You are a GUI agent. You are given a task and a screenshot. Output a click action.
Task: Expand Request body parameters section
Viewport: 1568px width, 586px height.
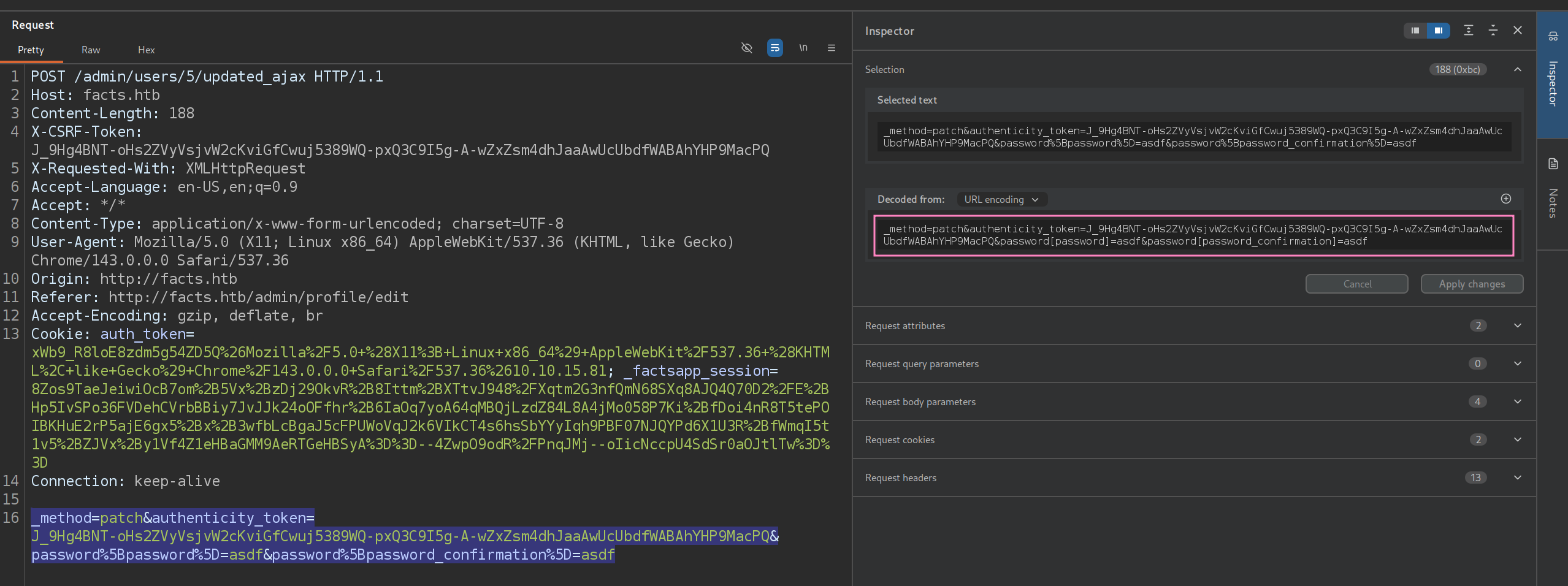point(1517,401)
